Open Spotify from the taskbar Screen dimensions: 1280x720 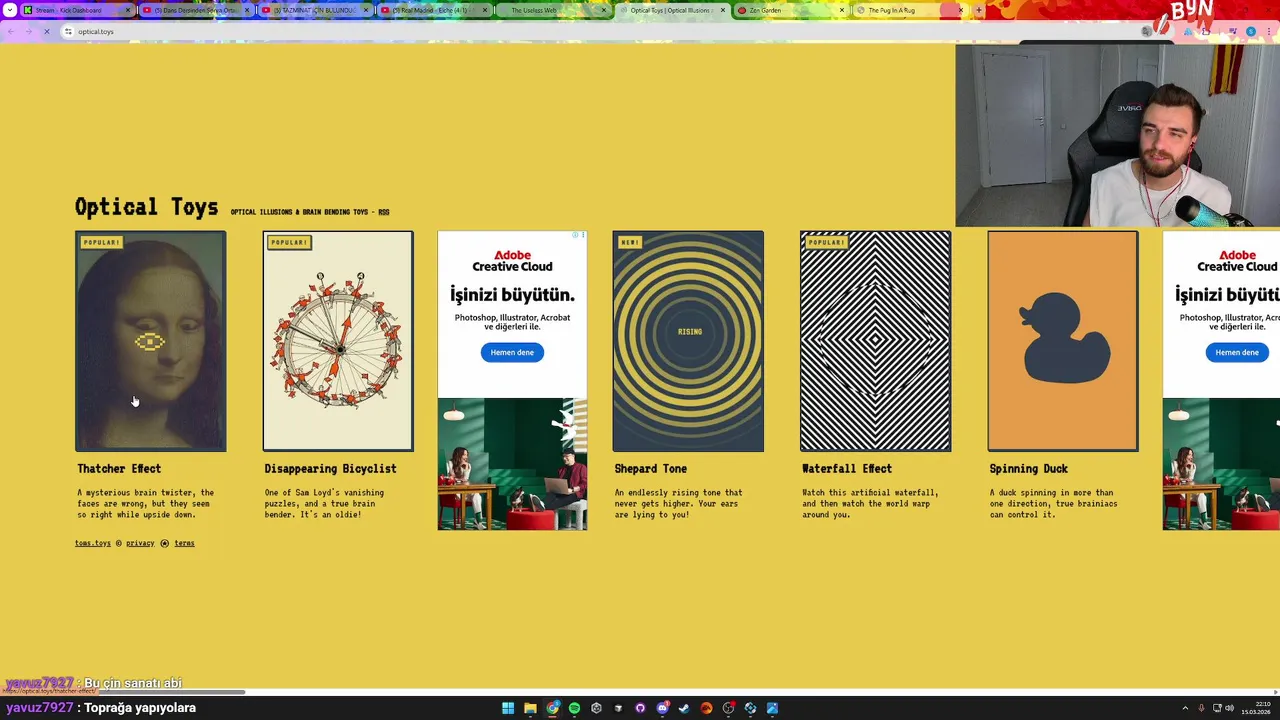click(574, 708)
